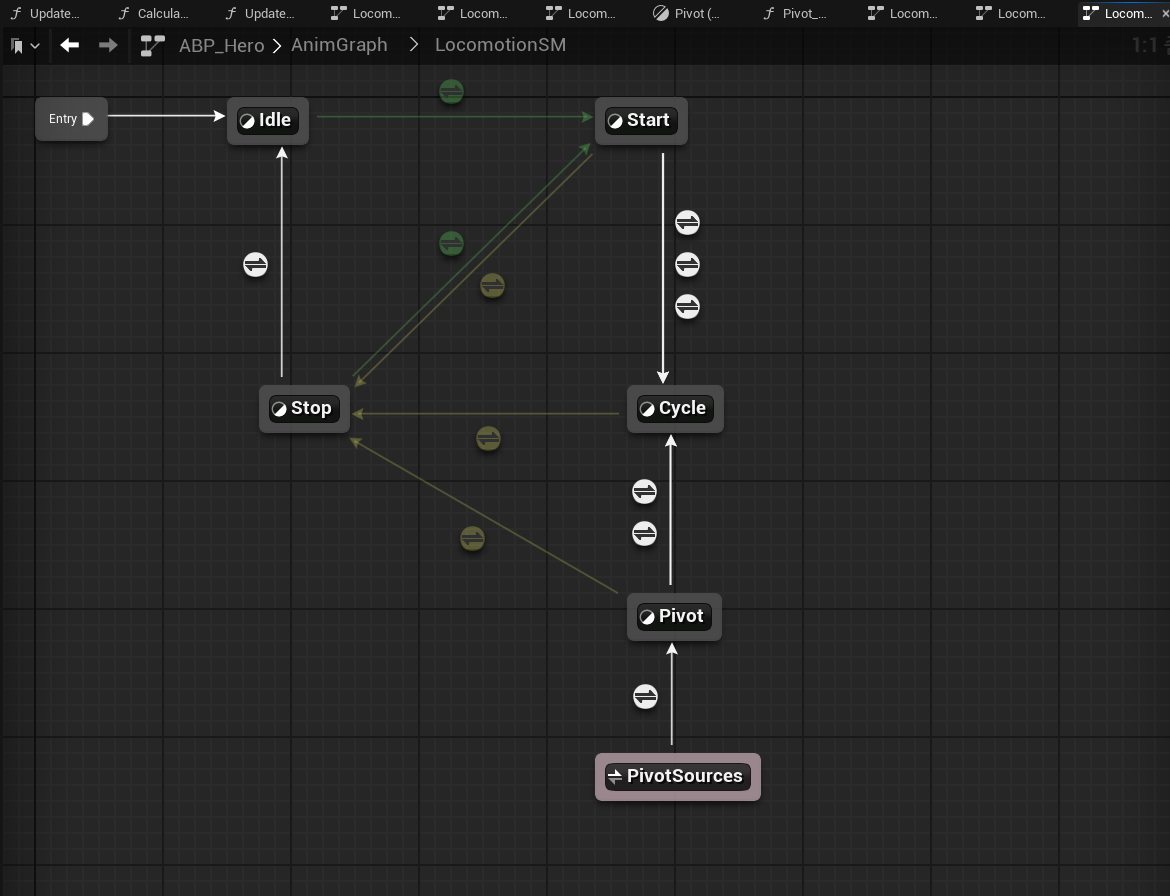Click breadcrumb chevron after ABP_Hero
Viewport: 1170px width, 896px height.
click(x=277, y=46)
